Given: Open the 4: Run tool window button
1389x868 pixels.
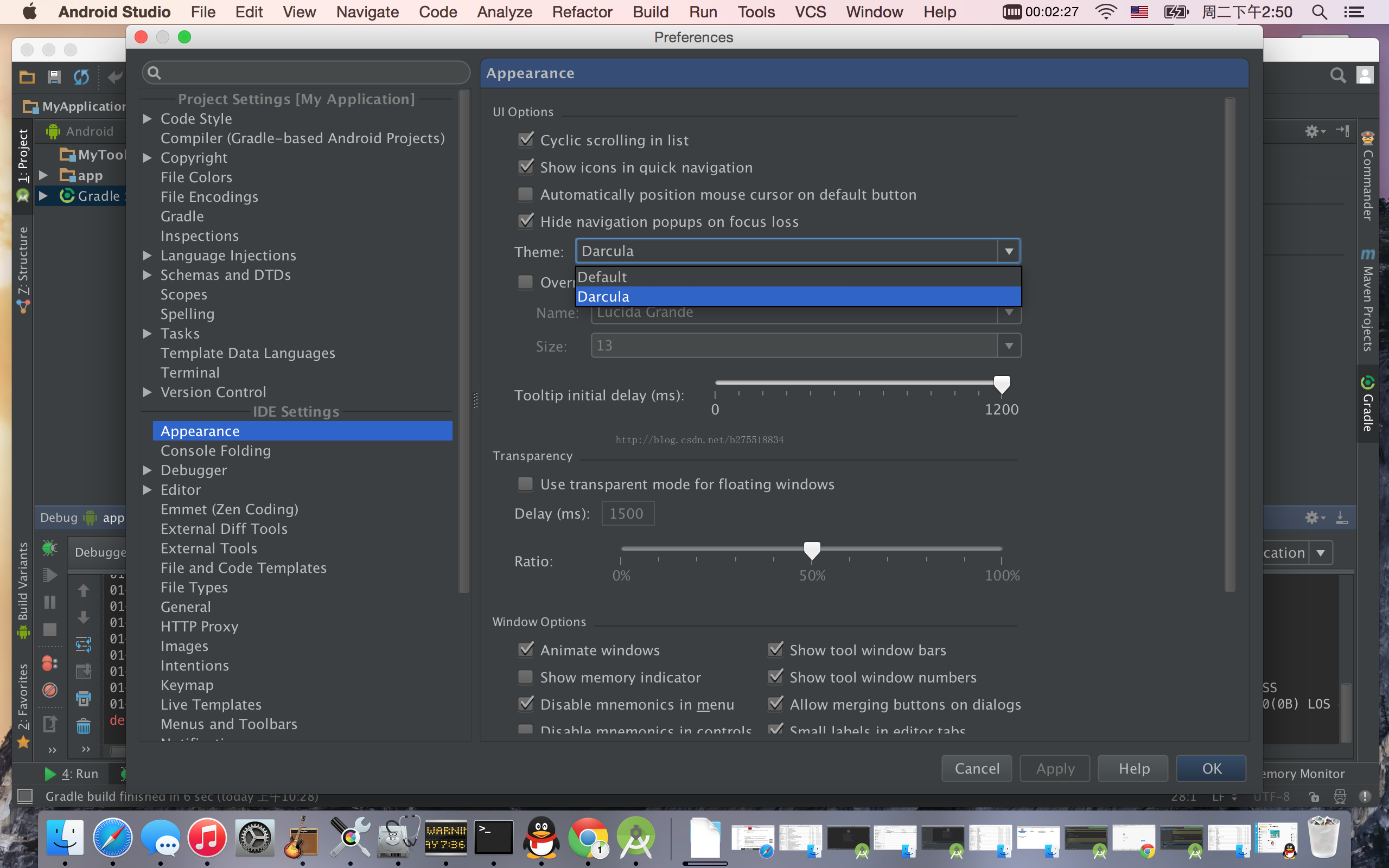Looking at the screenshot, I should [71, 773].
